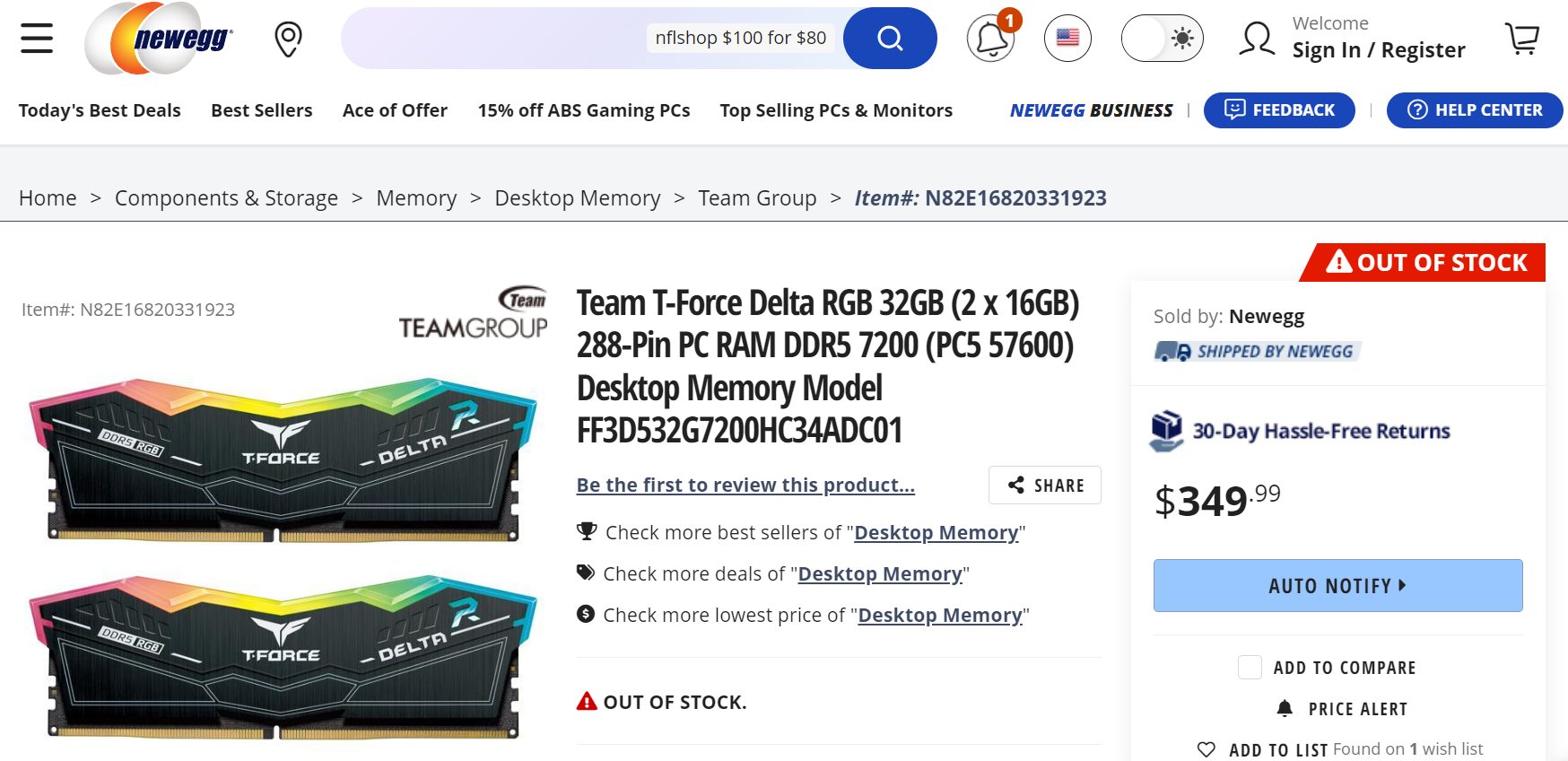Viewport: 1568px width, 761px height.
Task: Add item to wish list heart
Action: pos(1206,749)
